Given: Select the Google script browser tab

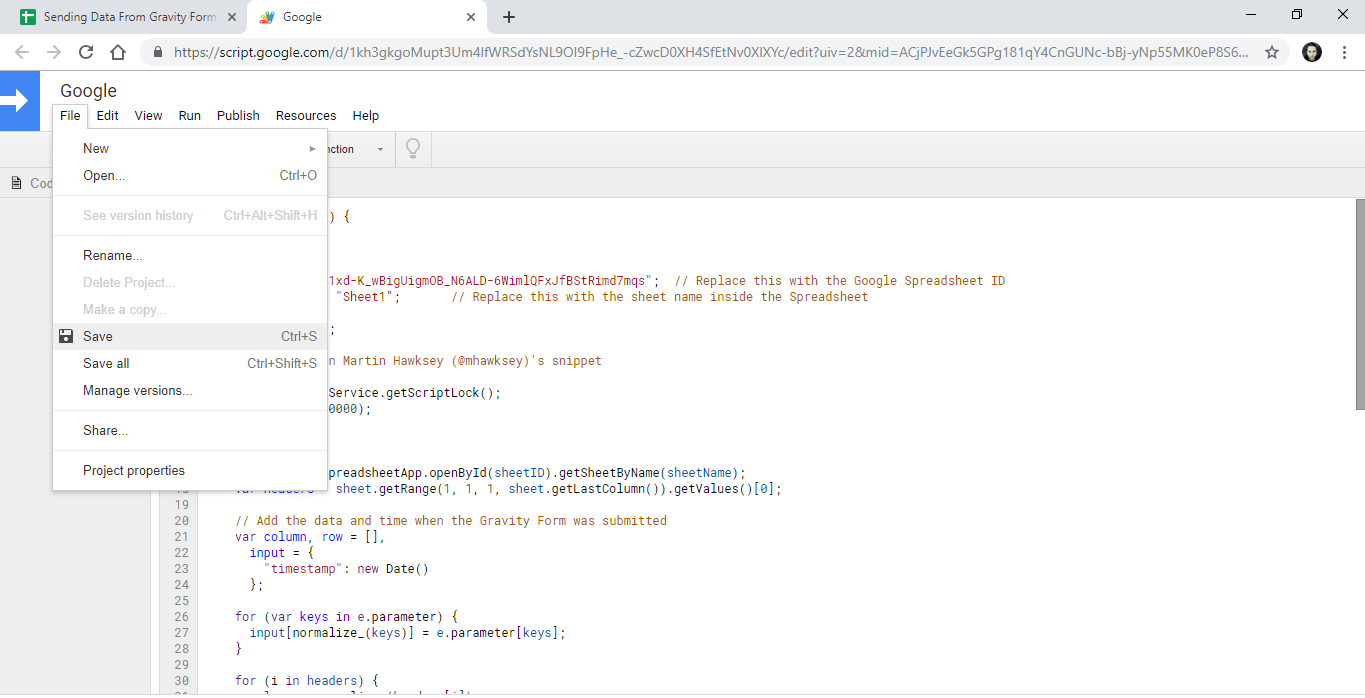Looking at the screenshot, I should click(367, 17).
